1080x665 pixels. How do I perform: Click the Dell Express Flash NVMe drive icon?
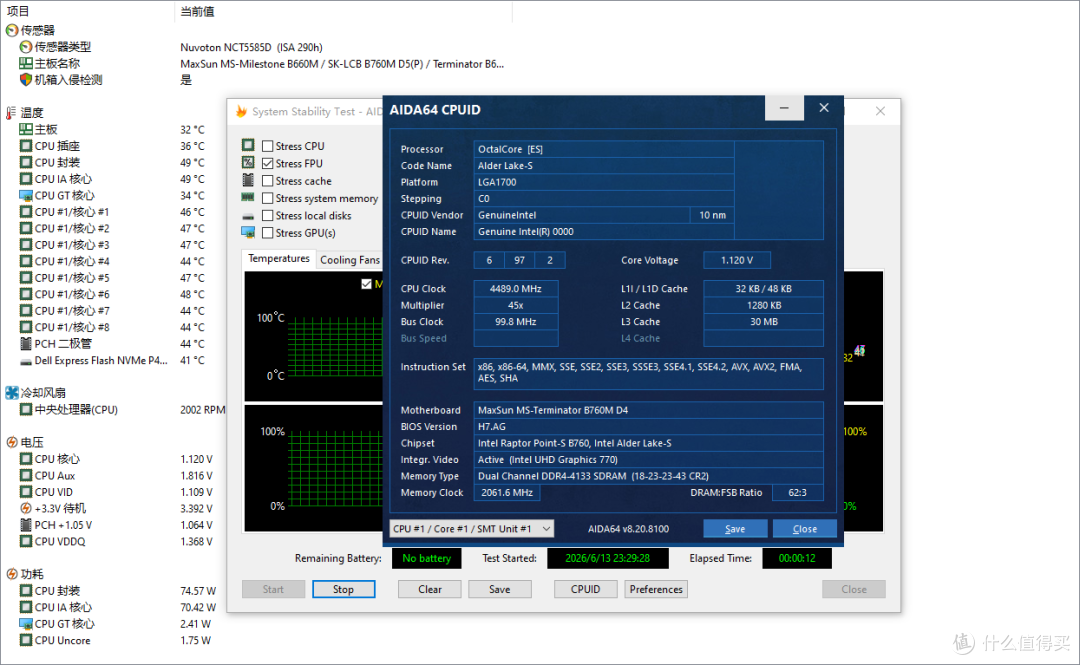(26, 361)
